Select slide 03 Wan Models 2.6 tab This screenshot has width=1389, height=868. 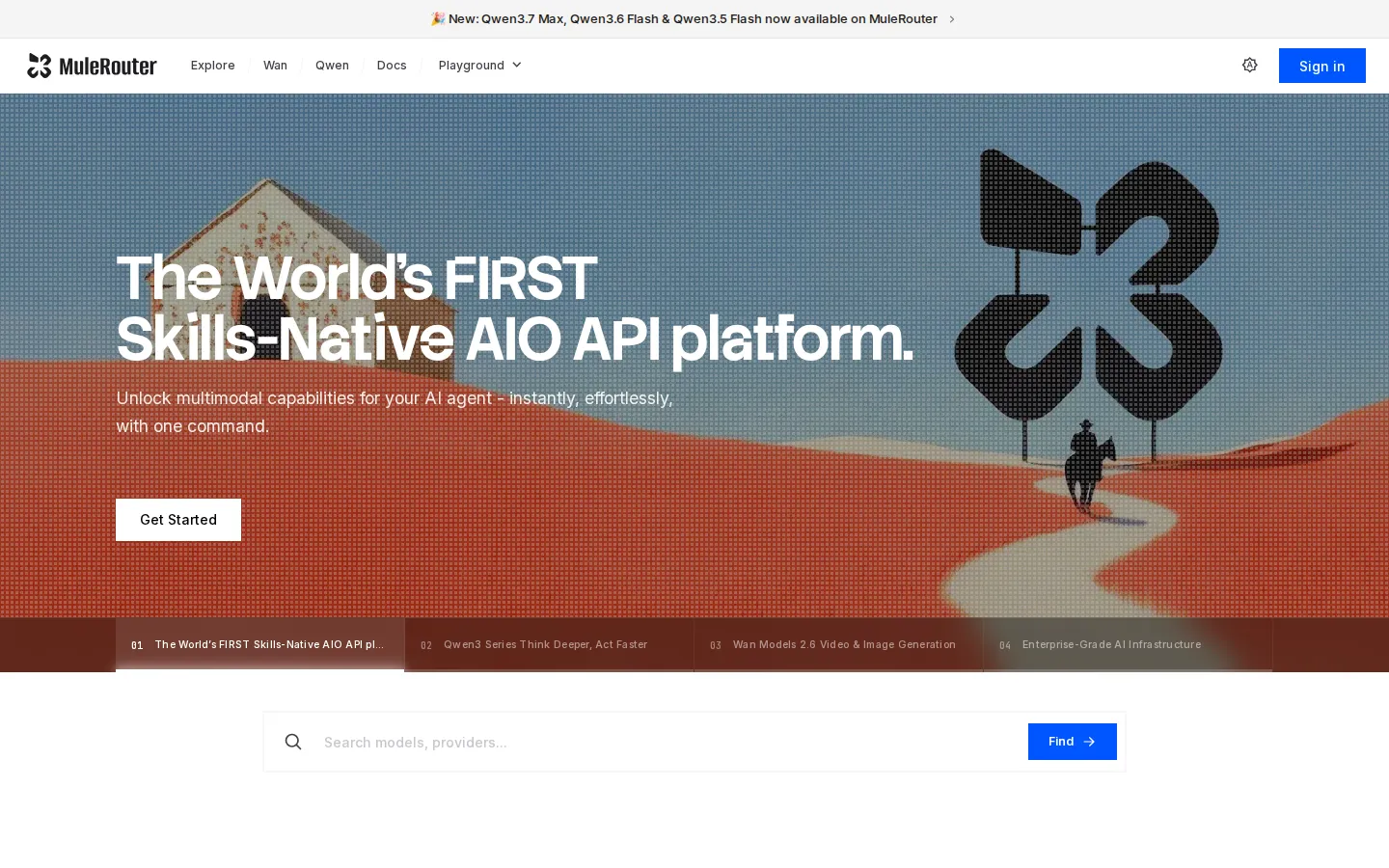point(839,644)
